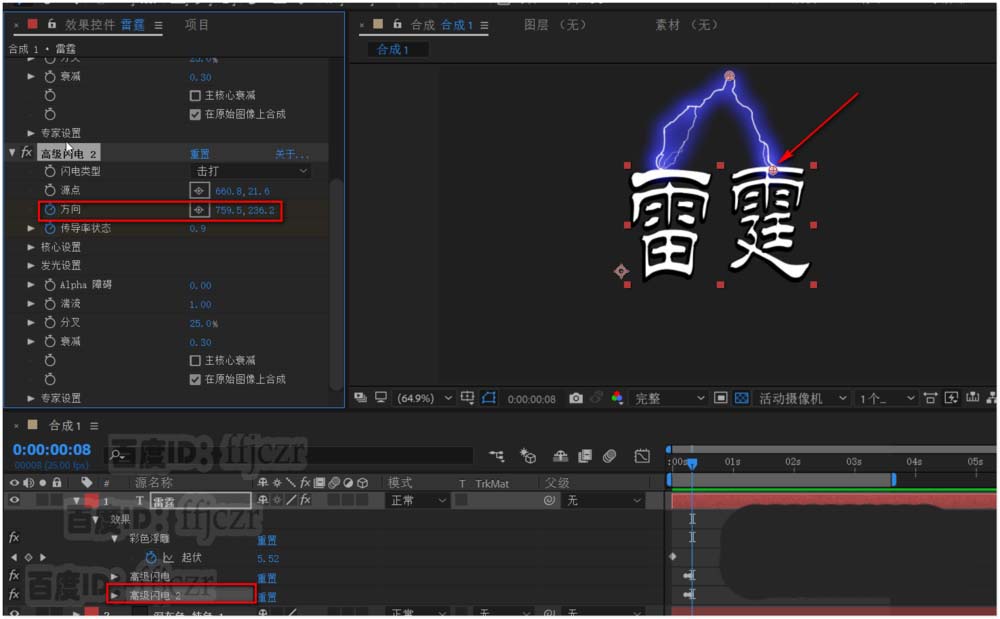Open the 合成 合成1 panel menu icon
1000x619 pixels.
tap(485, 25)
